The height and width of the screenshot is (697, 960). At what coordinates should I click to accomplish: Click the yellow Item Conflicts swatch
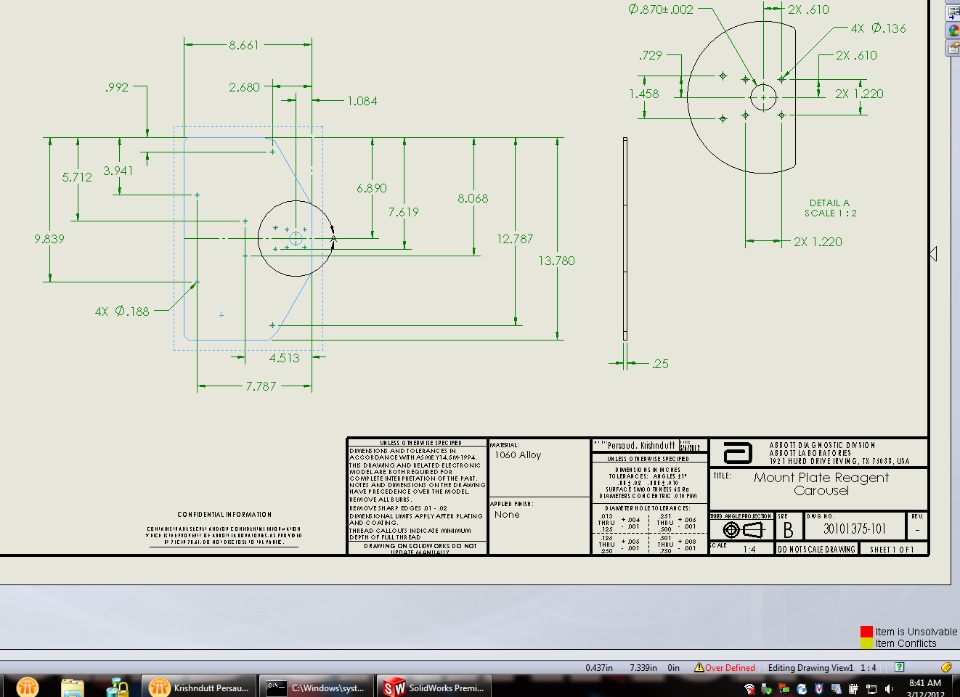click(x=866, y=643)
